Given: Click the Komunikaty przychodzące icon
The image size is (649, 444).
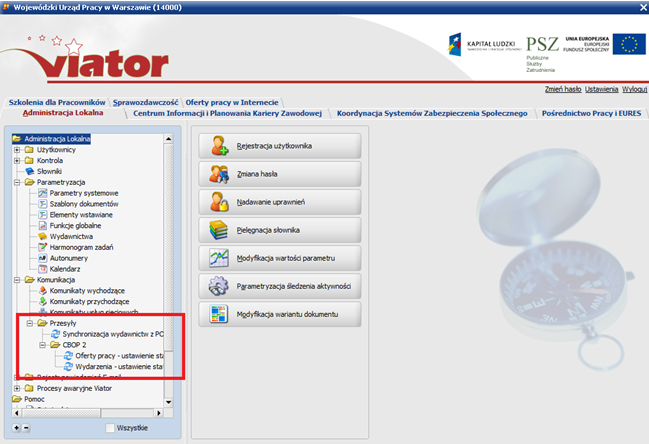Looking at the screenshot, I should tap(43, 301).
